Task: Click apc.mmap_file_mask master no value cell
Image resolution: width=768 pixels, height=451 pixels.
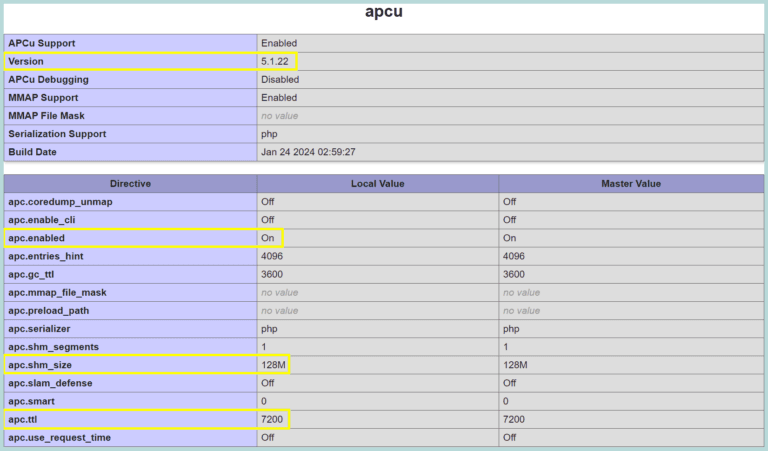Action: coord(631,292)
